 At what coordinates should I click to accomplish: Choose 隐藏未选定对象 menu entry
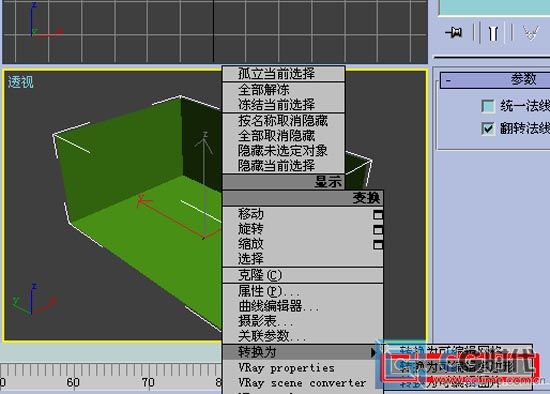pos(283,151)
